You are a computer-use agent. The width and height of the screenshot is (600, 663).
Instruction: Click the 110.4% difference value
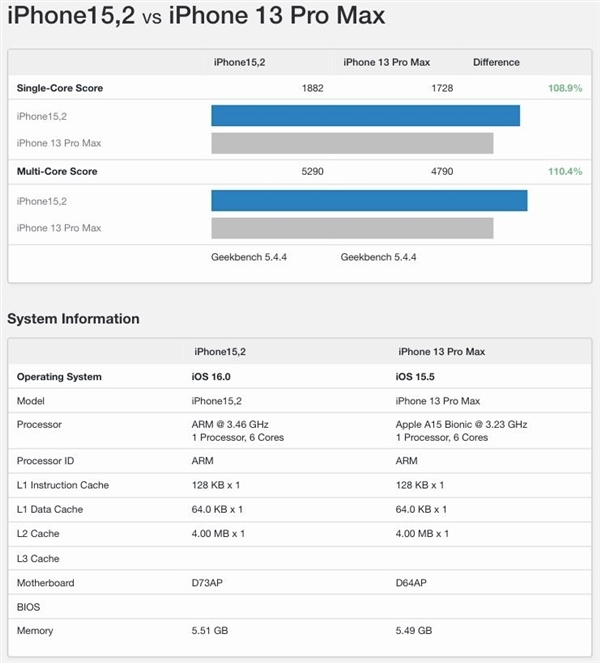565,171
